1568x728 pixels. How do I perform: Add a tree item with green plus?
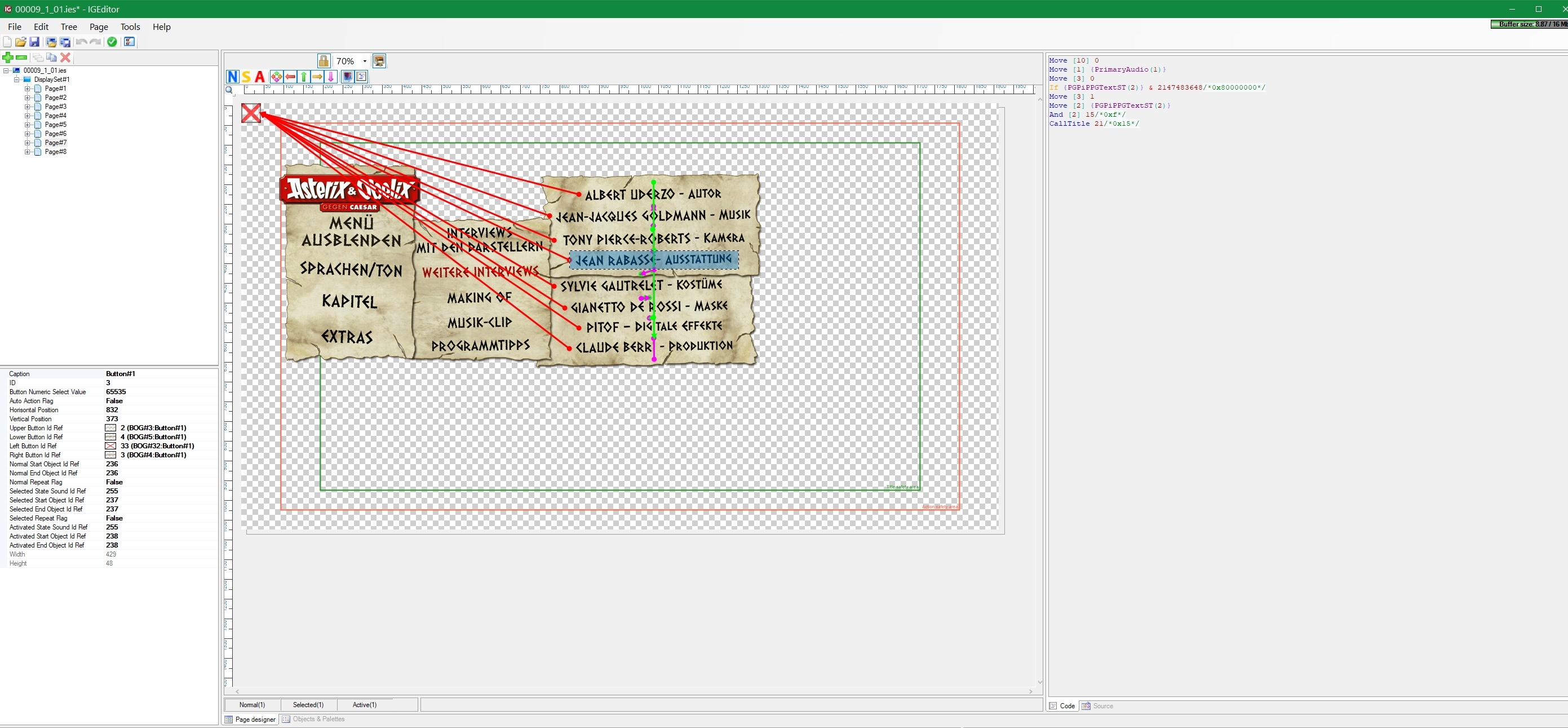(x=7, y=58)
